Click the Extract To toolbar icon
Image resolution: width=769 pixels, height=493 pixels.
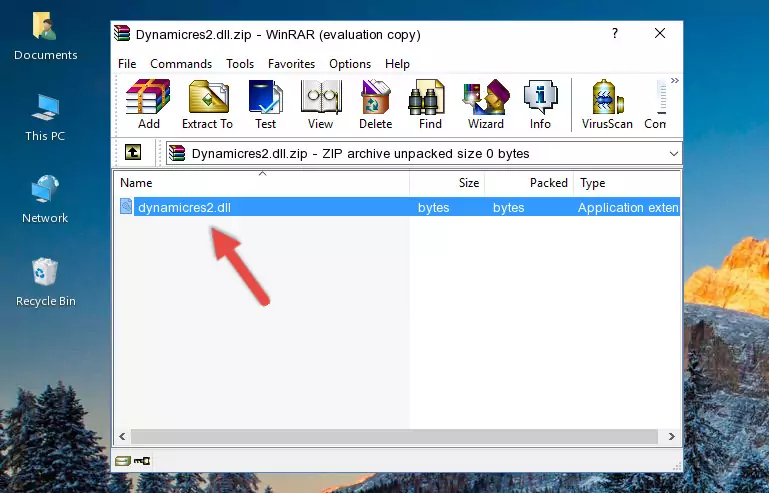pos(207,104)
